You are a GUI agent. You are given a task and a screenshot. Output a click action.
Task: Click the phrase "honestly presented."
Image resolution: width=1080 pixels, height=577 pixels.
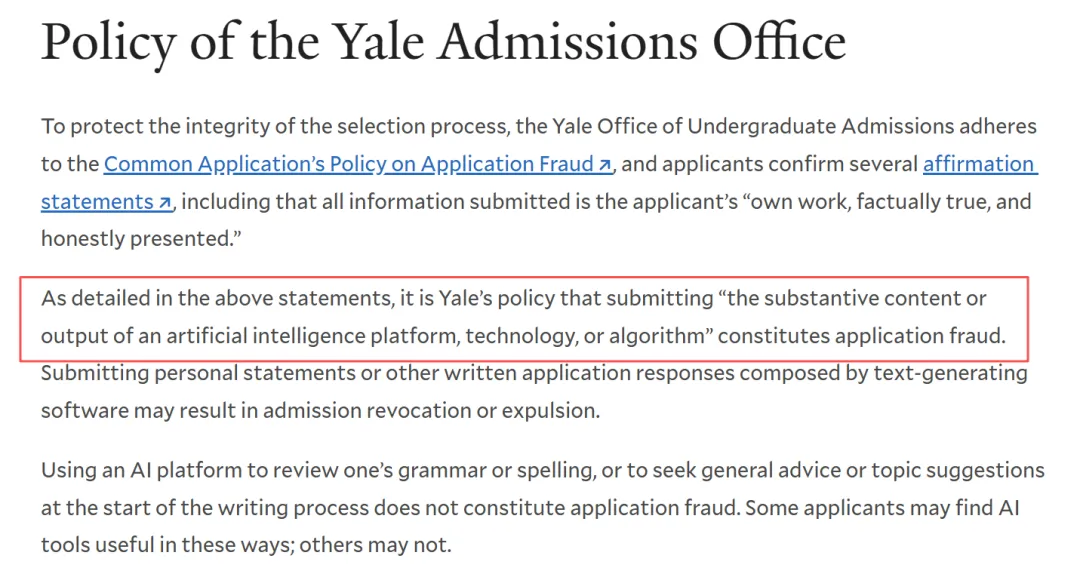(141, 239)
